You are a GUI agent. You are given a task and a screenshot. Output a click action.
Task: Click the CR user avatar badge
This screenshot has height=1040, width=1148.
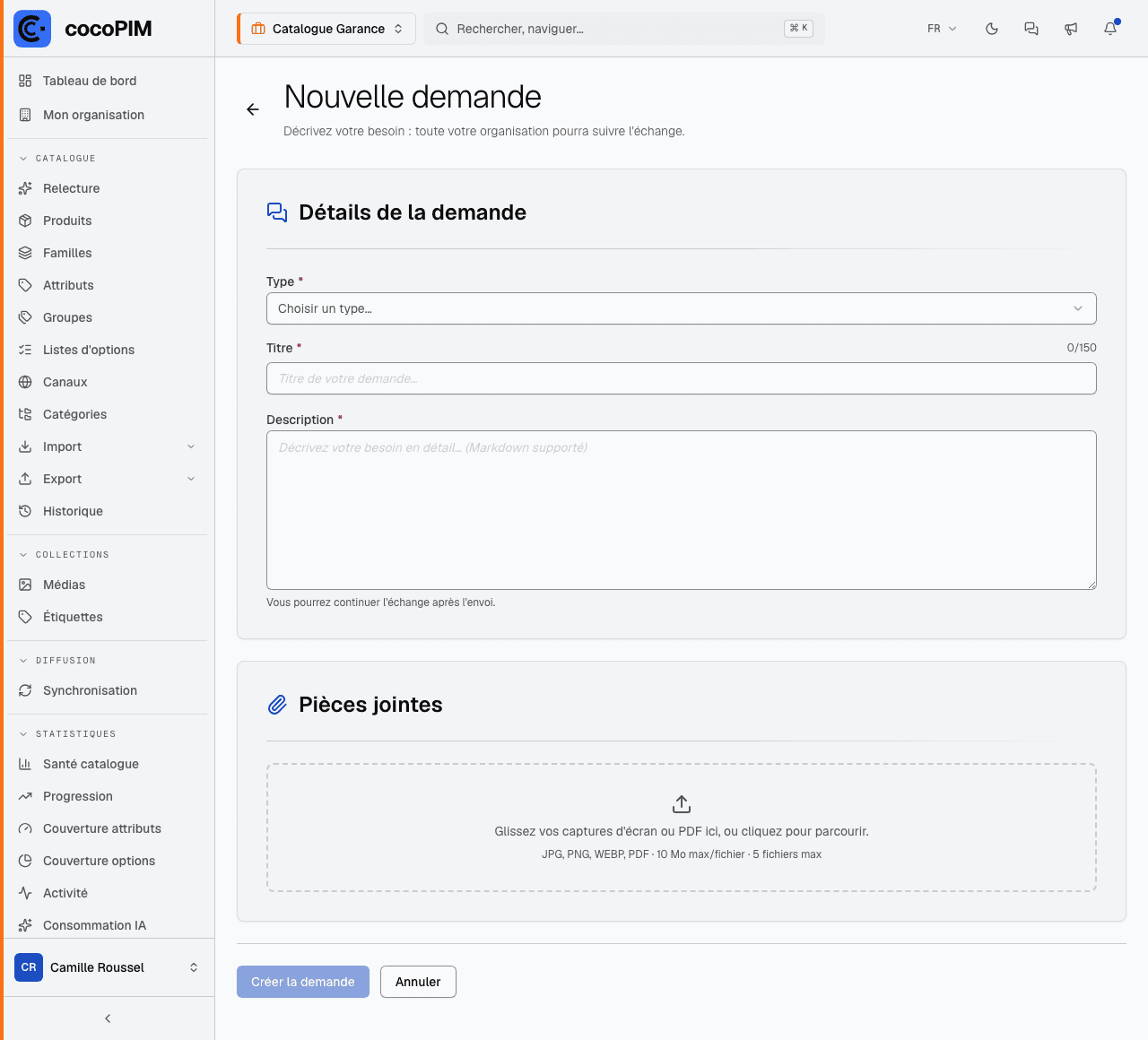(29, 967)
